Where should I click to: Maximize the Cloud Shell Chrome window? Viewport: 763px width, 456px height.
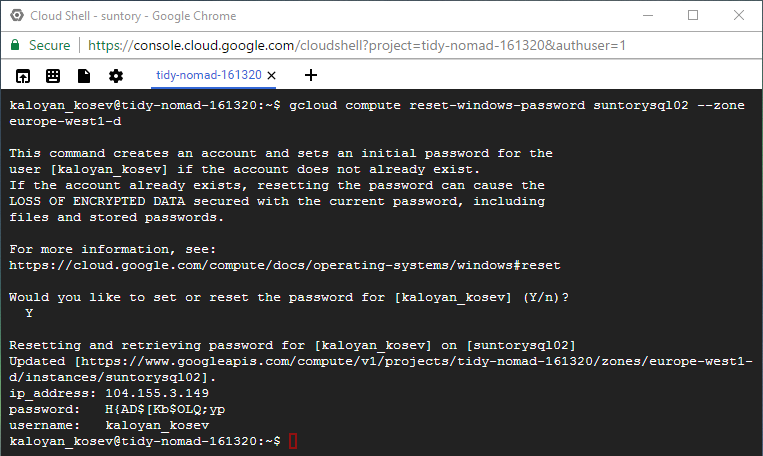click(692, 15)
